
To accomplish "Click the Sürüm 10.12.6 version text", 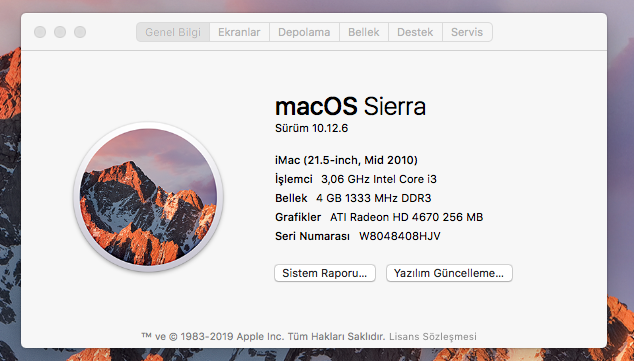I will click(311, 128).
